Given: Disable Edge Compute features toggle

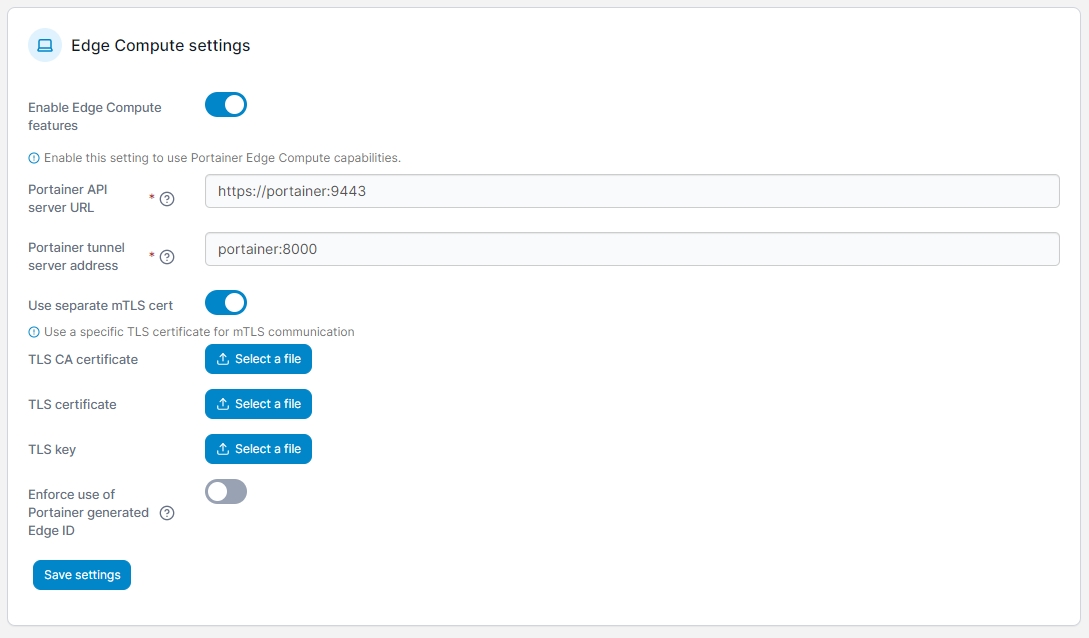Looking at the screenshot, I should 226,105.
